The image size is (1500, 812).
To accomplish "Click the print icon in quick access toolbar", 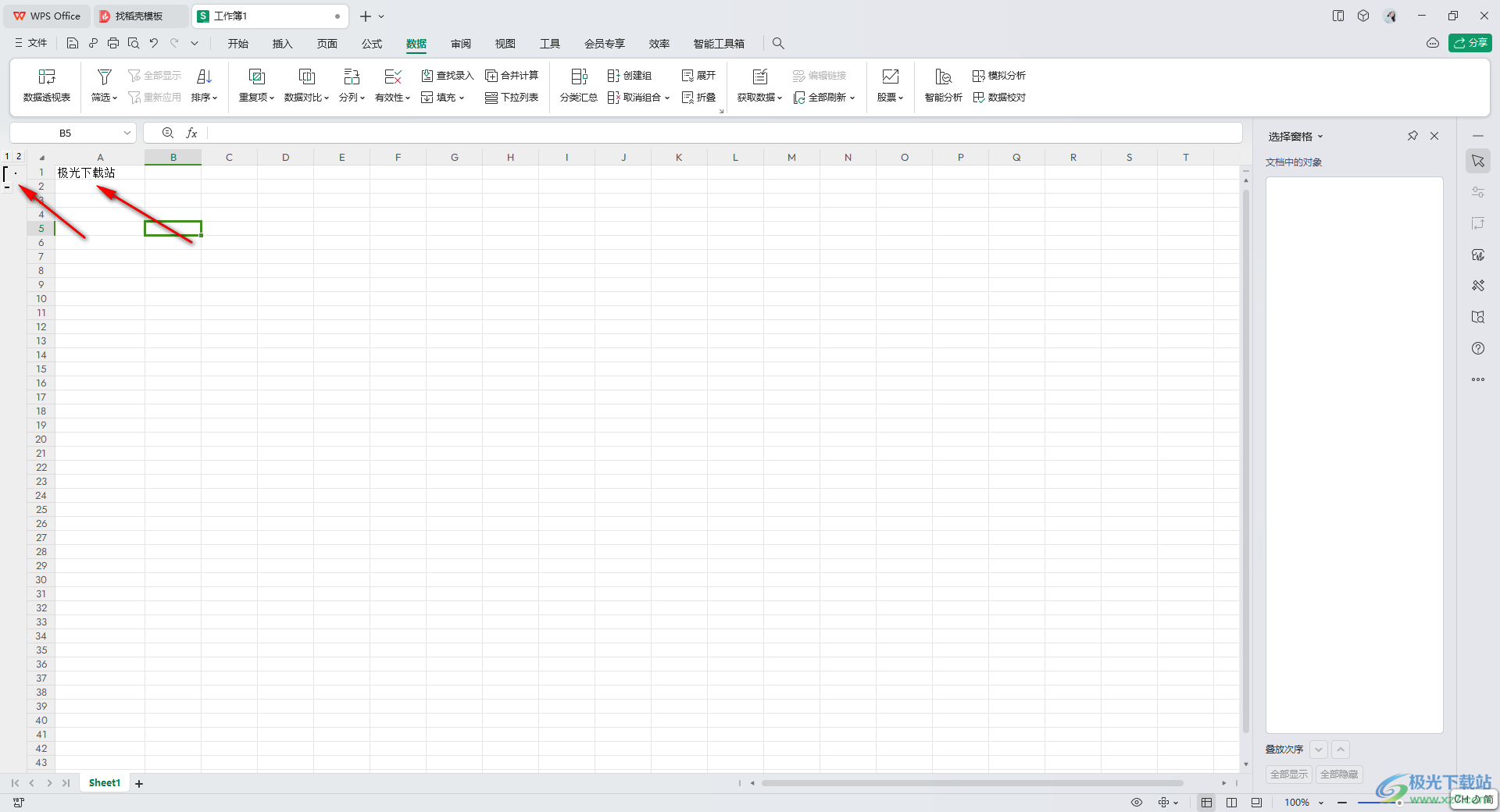I will 113,44.
